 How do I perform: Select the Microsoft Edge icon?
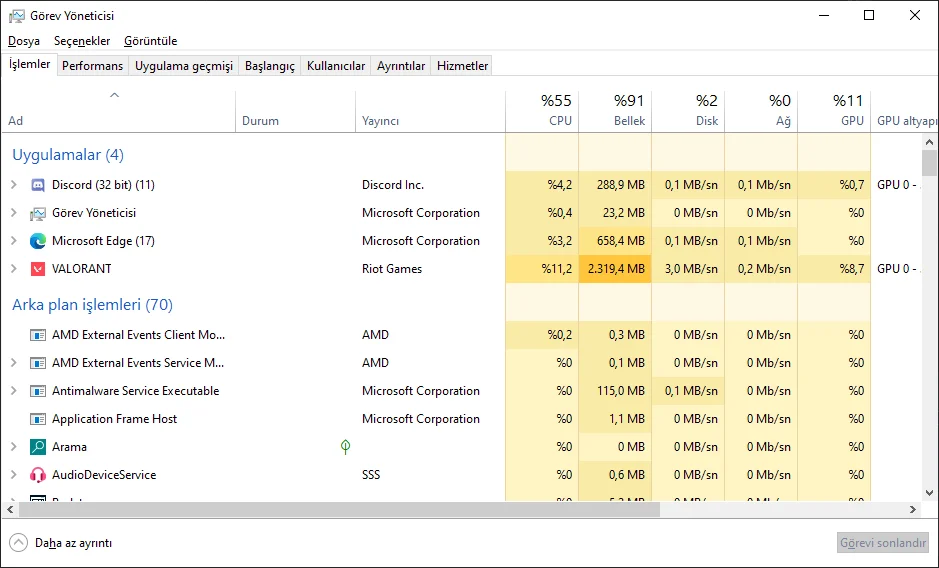tap(38, 241)
